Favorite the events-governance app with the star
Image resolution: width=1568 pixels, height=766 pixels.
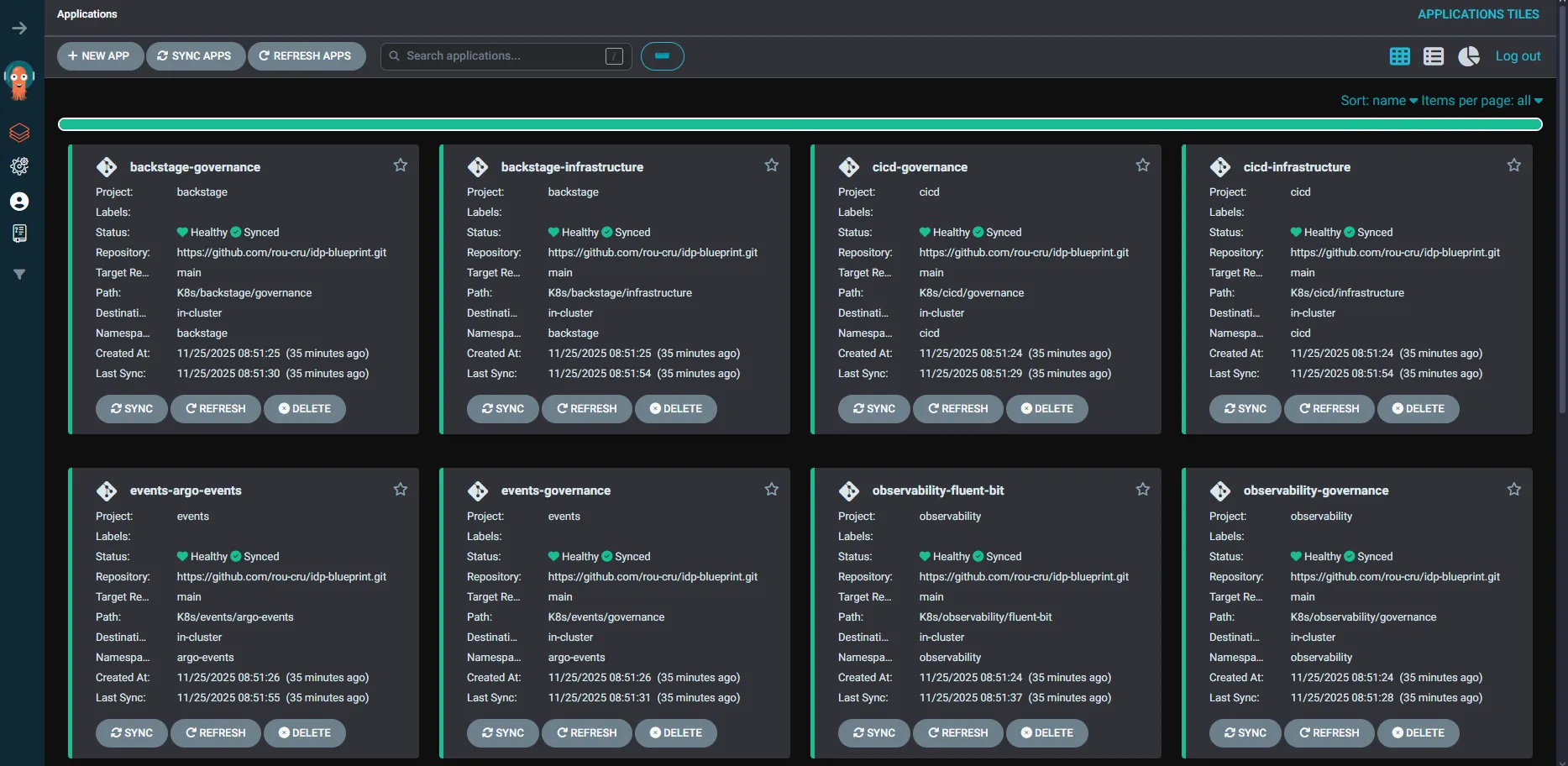772,489
